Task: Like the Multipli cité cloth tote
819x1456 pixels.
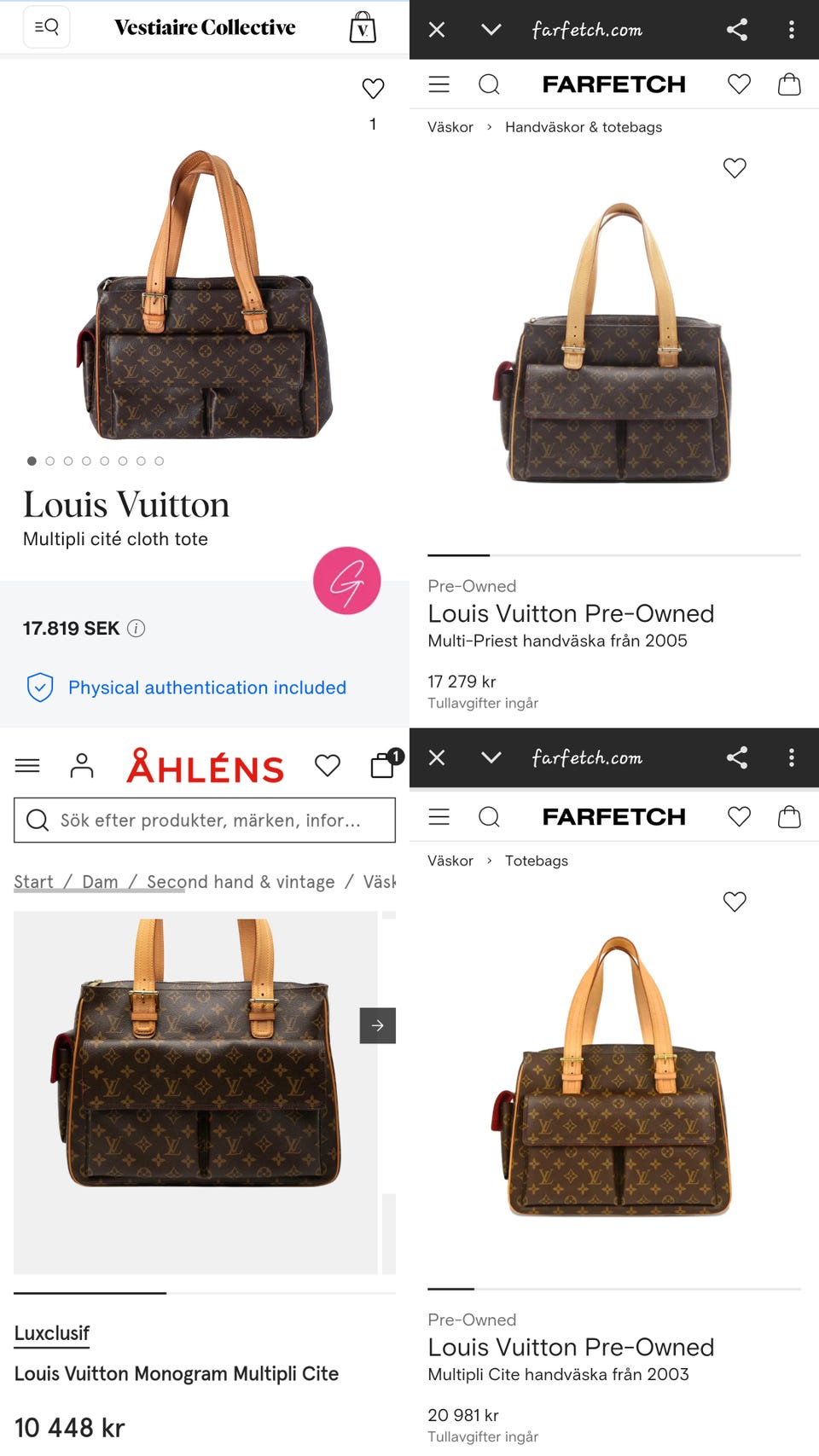Action: tap(373, 88)
